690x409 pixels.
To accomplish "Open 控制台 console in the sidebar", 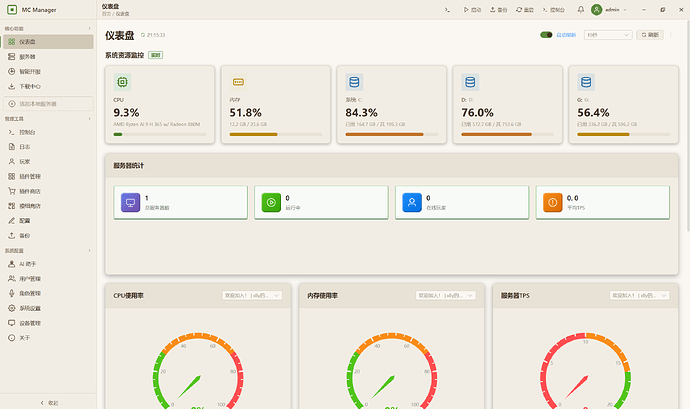I will (48, 132).
